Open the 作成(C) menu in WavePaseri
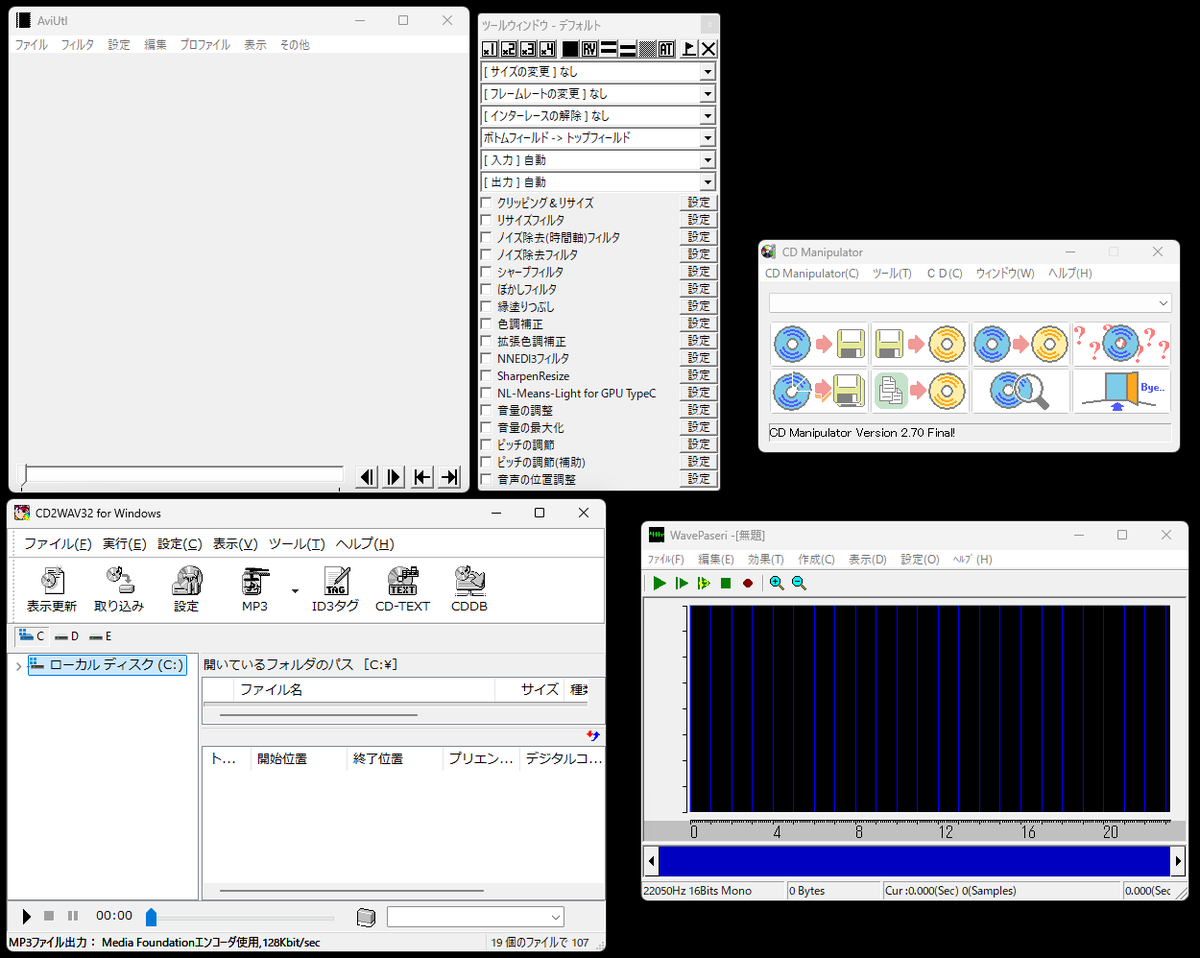1200x958 pixels. (x=816, y=560)
